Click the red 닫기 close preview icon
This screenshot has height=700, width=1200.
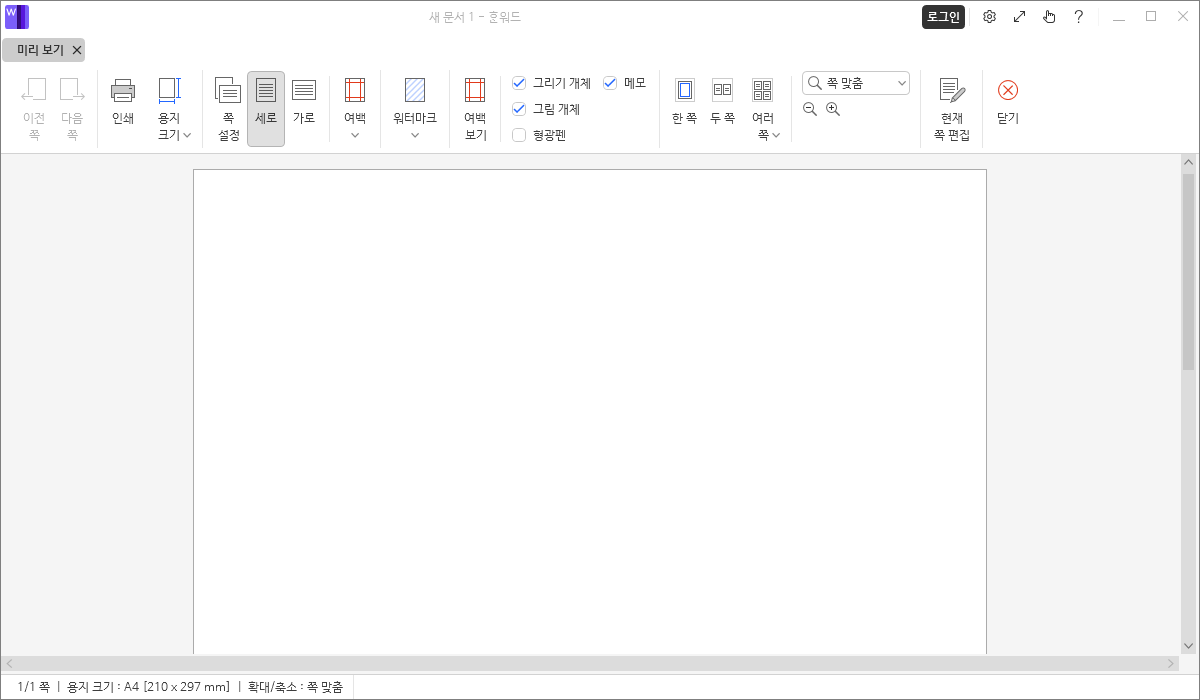[x=1008, y=91]
